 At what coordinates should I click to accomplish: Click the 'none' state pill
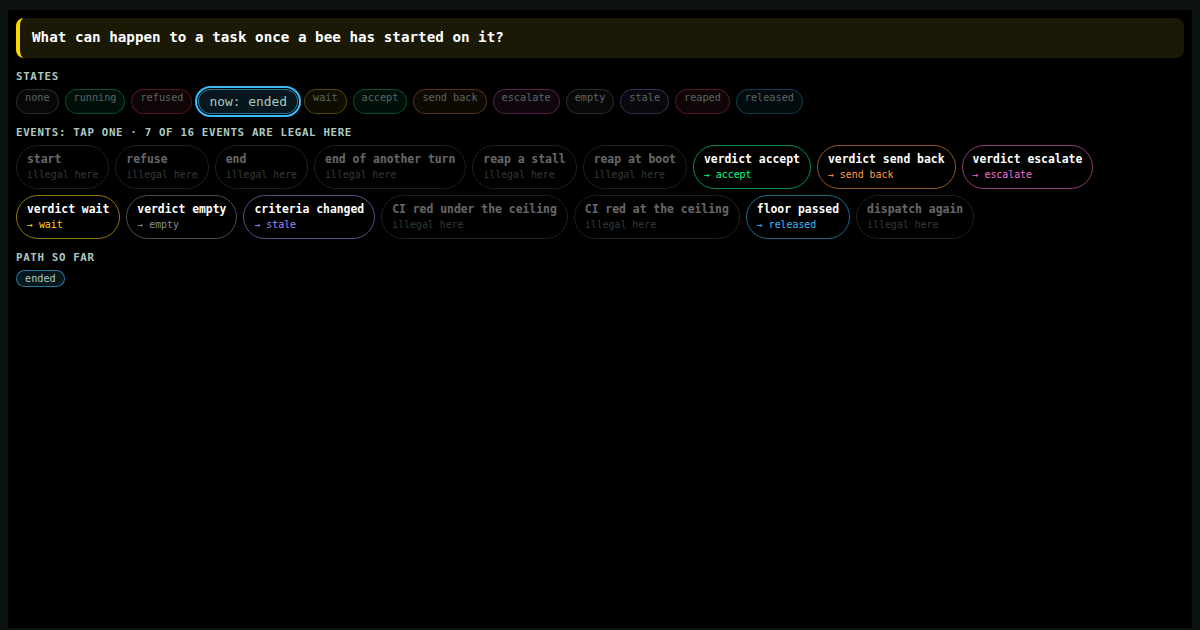pyautogui.click(x=37, y=101)
